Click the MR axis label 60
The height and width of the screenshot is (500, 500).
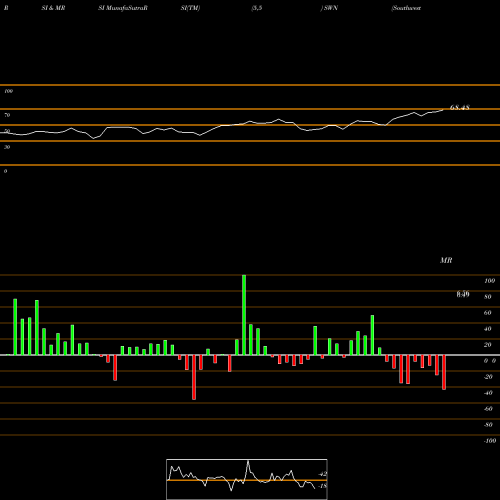click(x=488, y=313)
